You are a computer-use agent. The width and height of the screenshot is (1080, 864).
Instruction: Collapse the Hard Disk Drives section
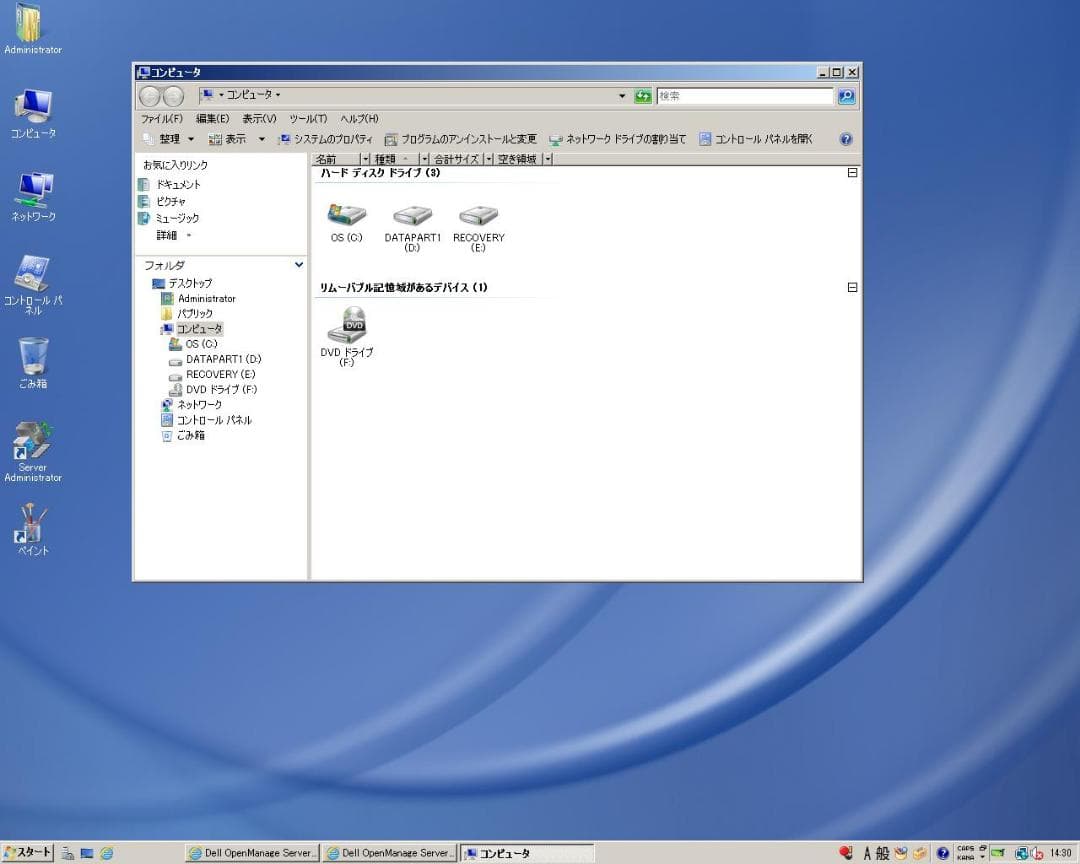852,171
